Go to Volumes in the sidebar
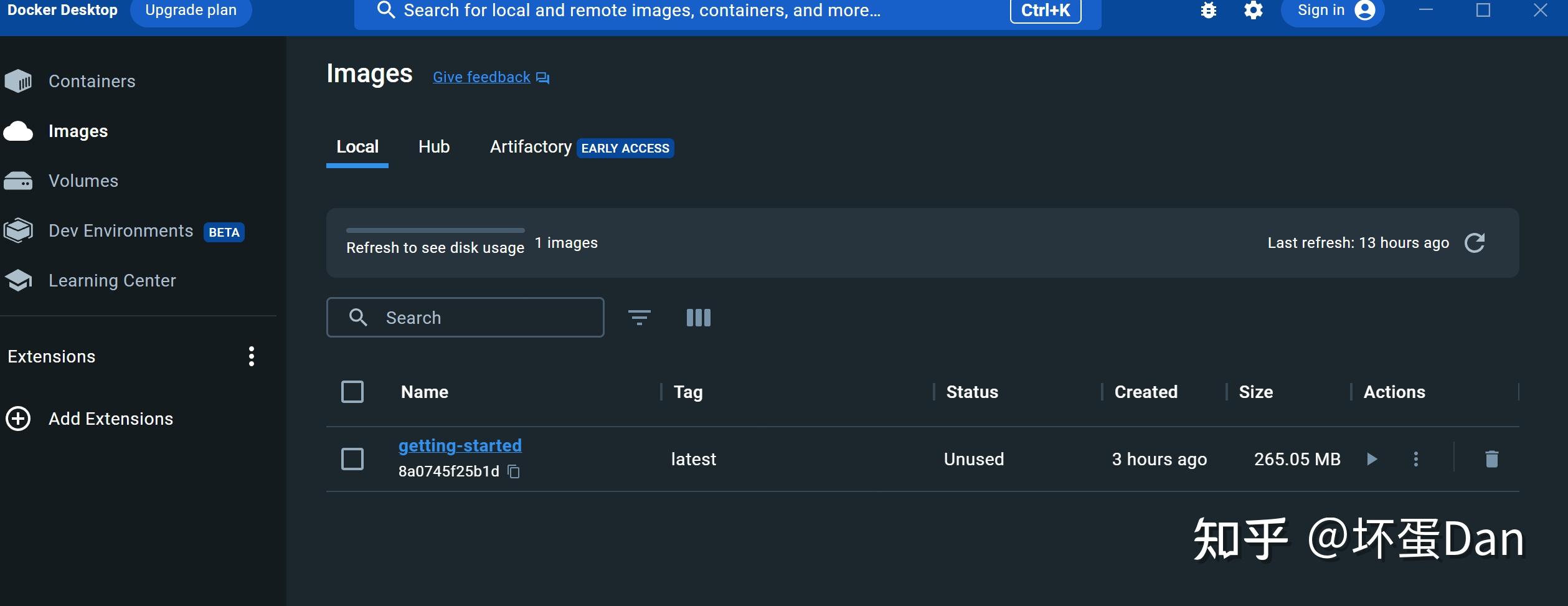The width and height of the screenshot is (1568, 606). pyautogui.click(x=83, y=181)
